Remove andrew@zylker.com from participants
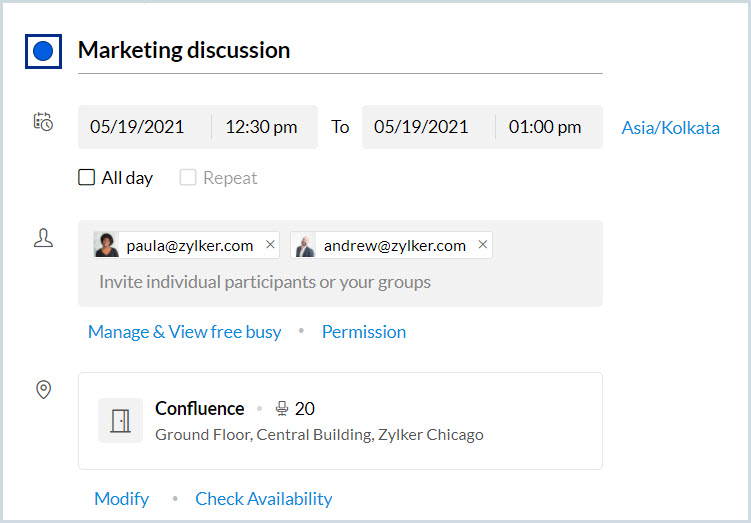 483,245
